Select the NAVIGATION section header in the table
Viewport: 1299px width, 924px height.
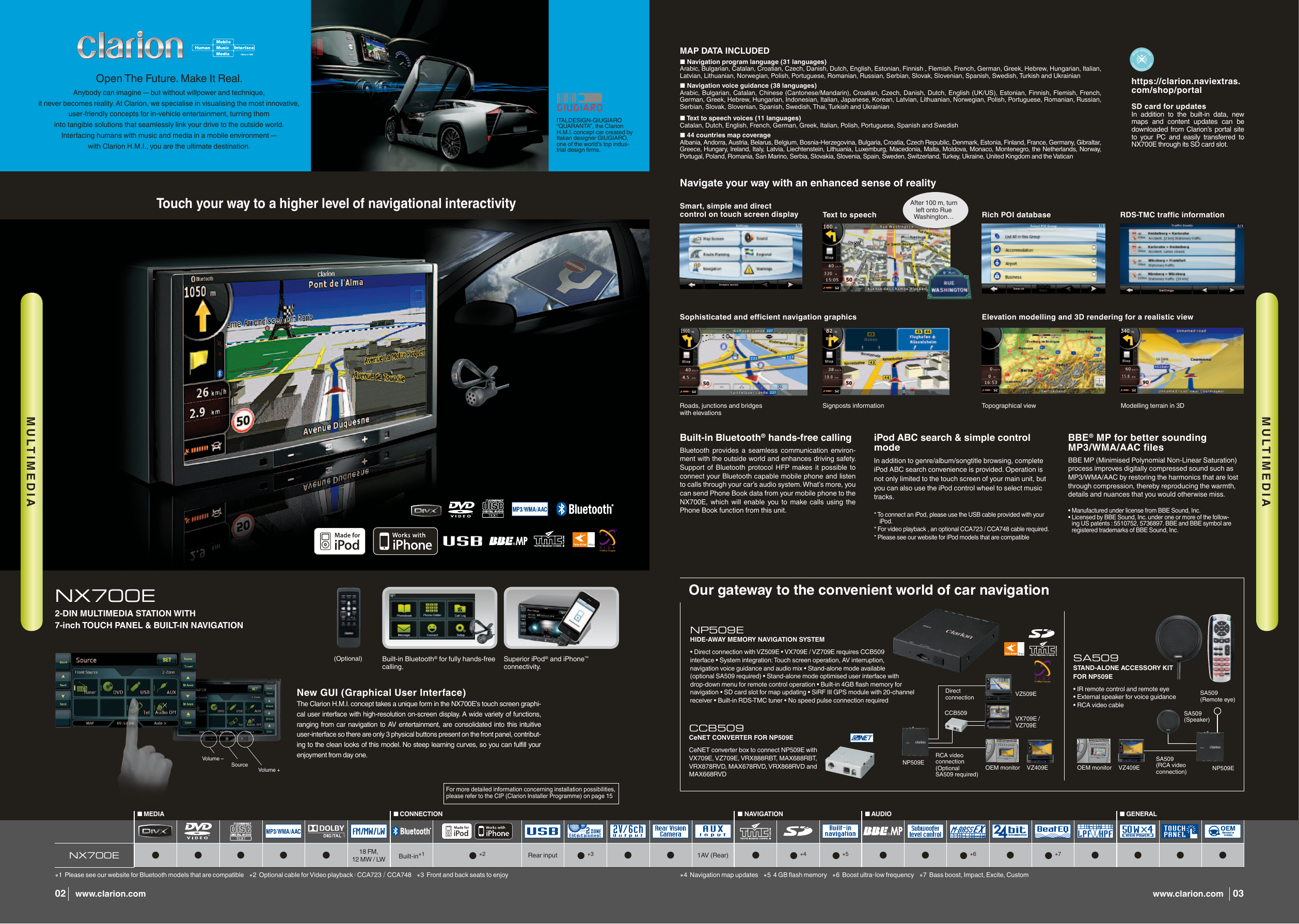tap(760, 814)
